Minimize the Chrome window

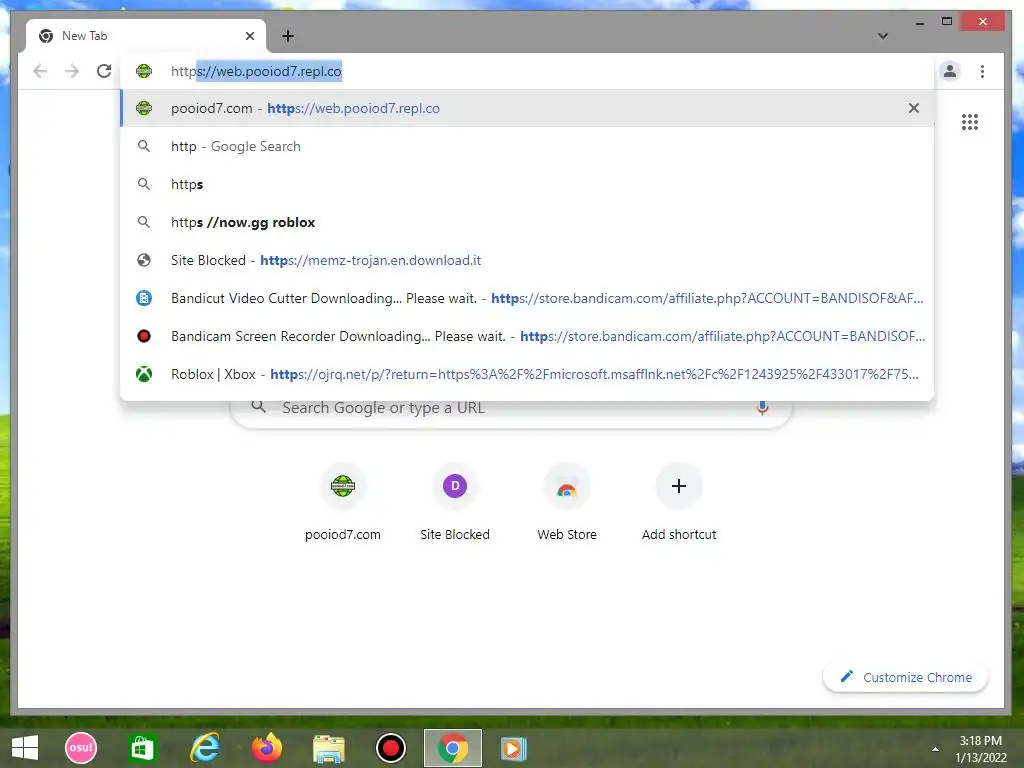(920, 22)
